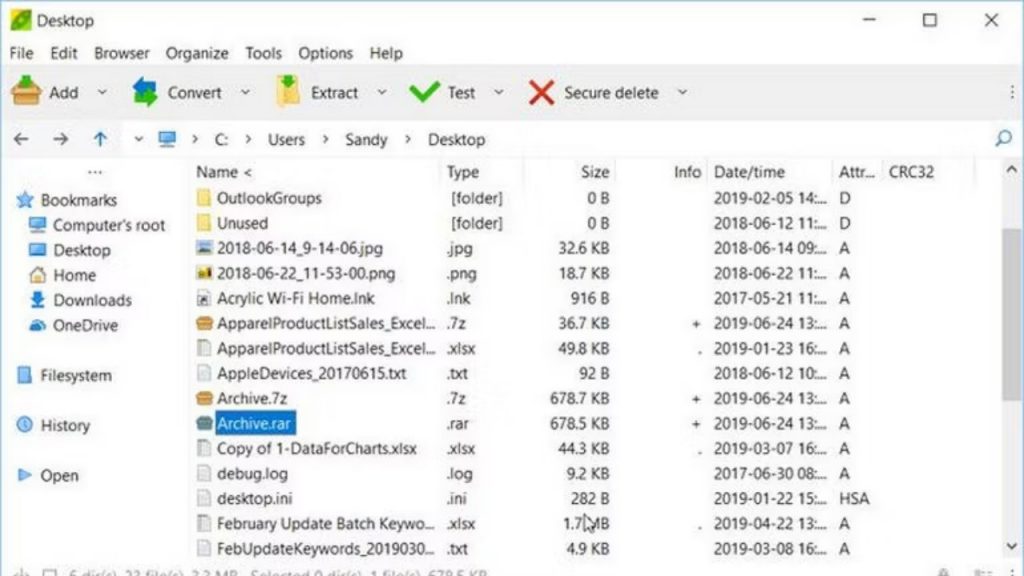Select Downloads in the bookmarks sidebar
This screenshot has width=1024, height=576.
[92, 300]
